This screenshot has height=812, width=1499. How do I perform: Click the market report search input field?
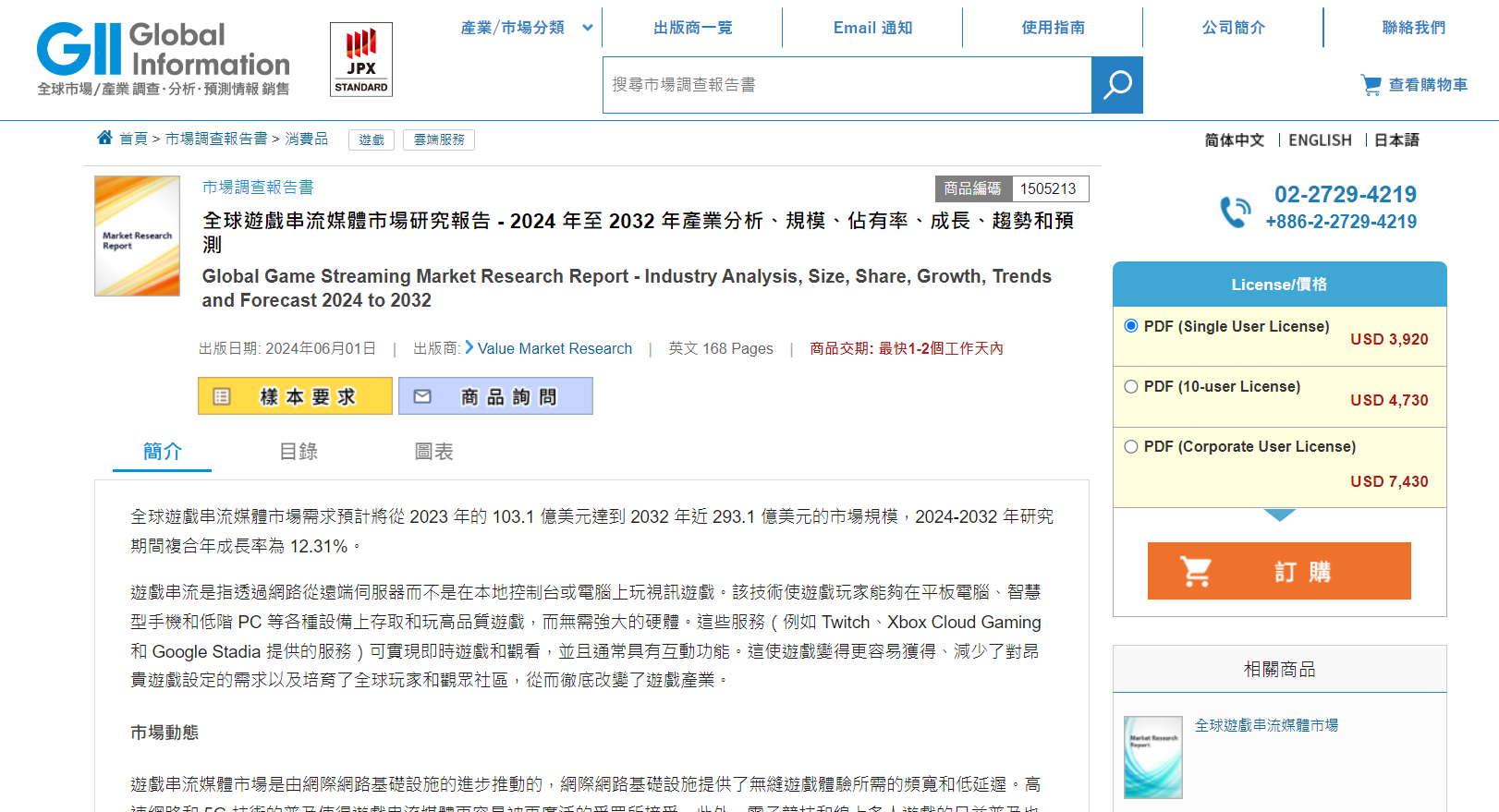tap(847, 85)
